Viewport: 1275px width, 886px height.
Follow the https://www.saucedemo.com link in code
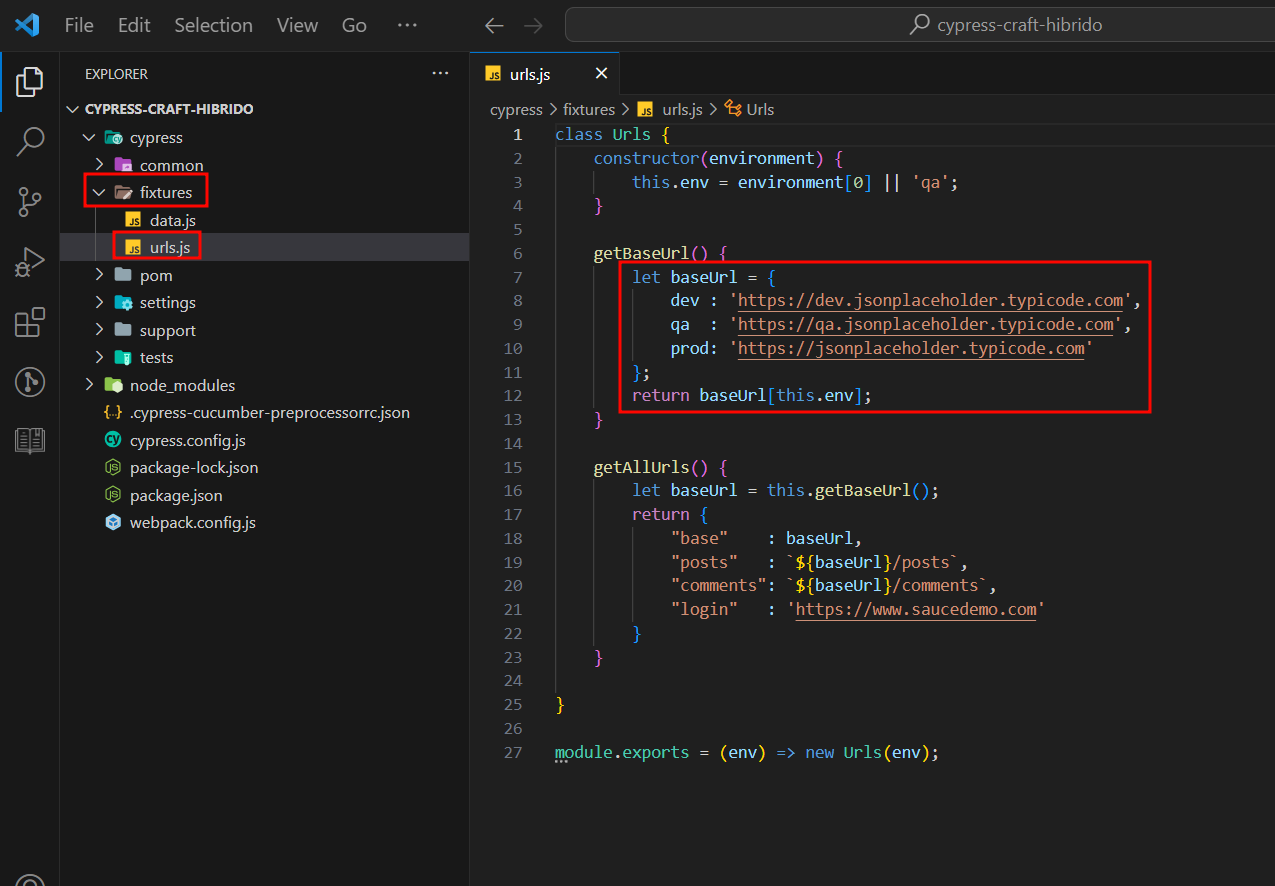pyautogui.click(x=916, y=610)
